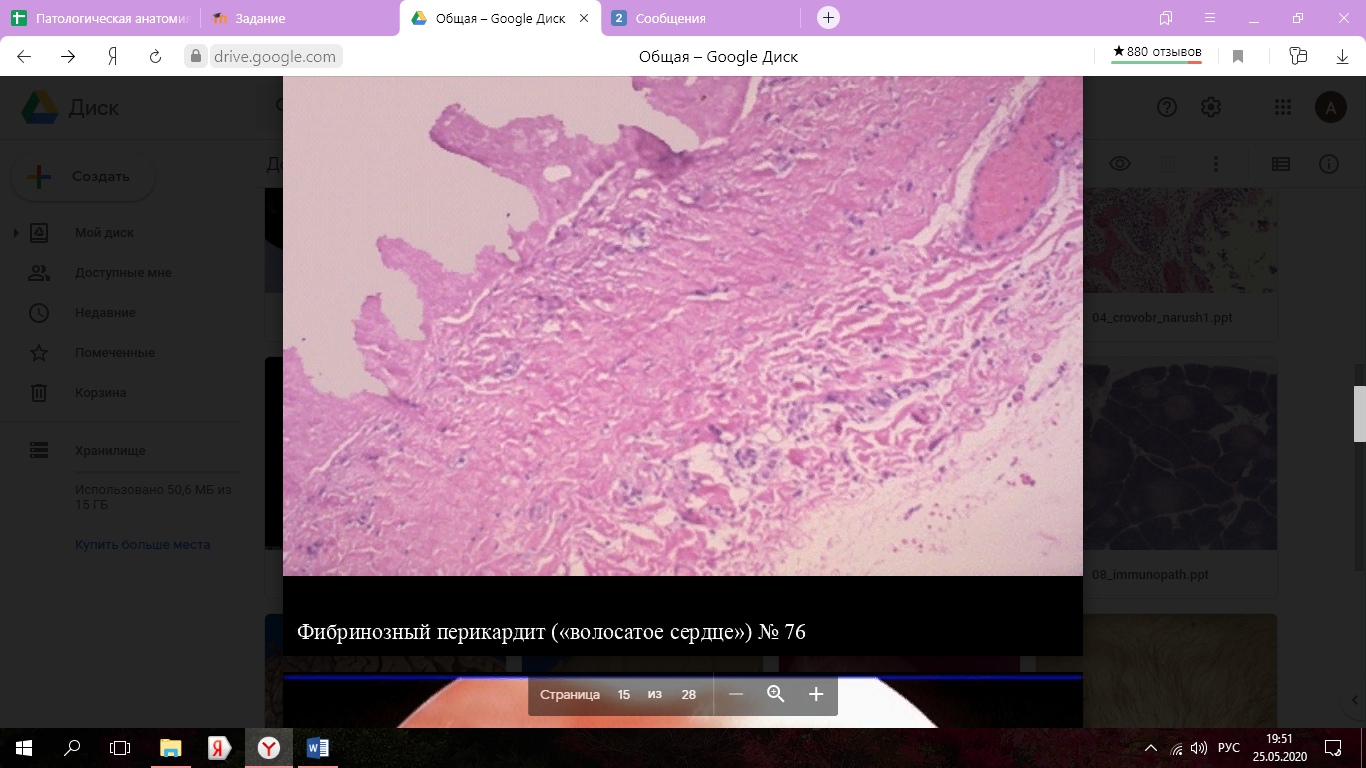Click the page vertical scrollbar thumb

(1359, 414)
